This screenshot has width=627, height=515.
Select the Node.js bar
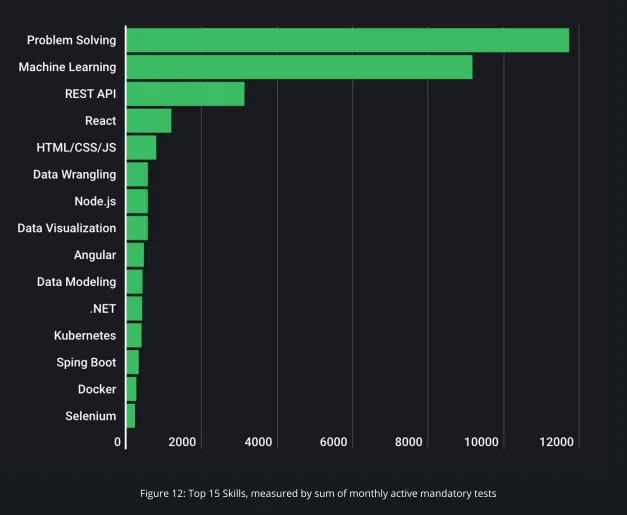137,201
